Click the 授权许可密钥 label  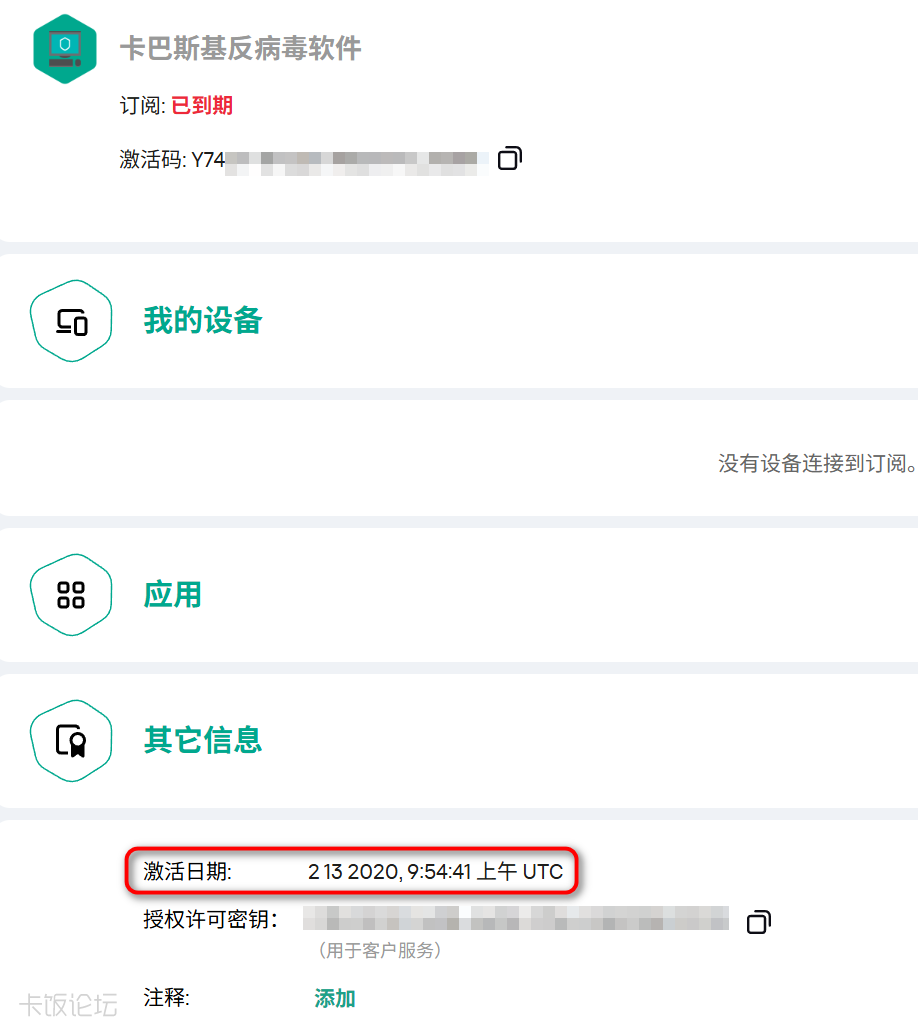210,920
